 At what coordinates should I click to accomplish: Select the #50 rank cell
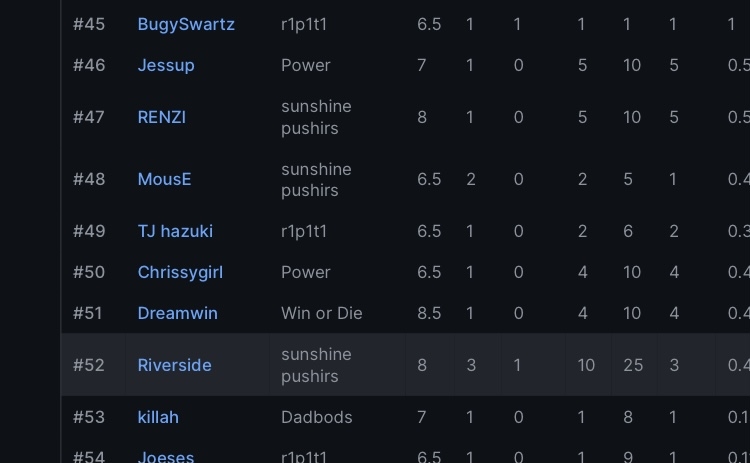pyautogui.click(x=89, y=272)
